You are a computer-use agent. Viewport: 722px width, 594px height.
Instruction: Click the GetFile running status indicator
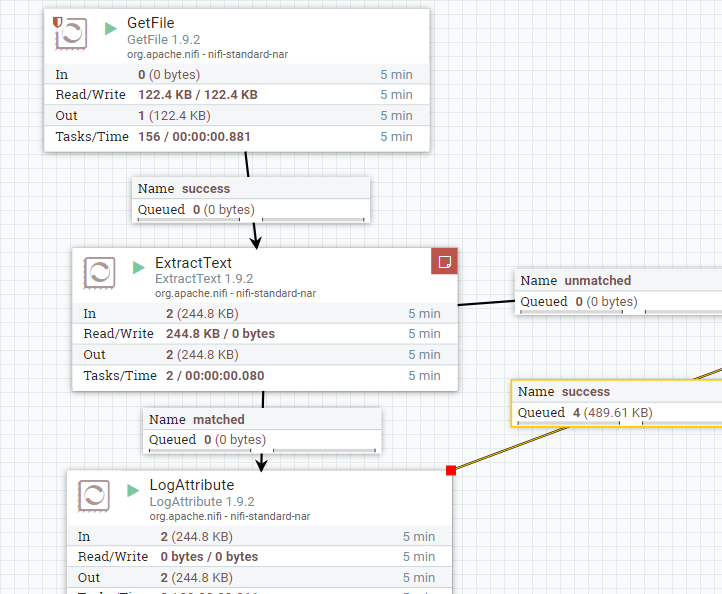(x=111, y=29)
